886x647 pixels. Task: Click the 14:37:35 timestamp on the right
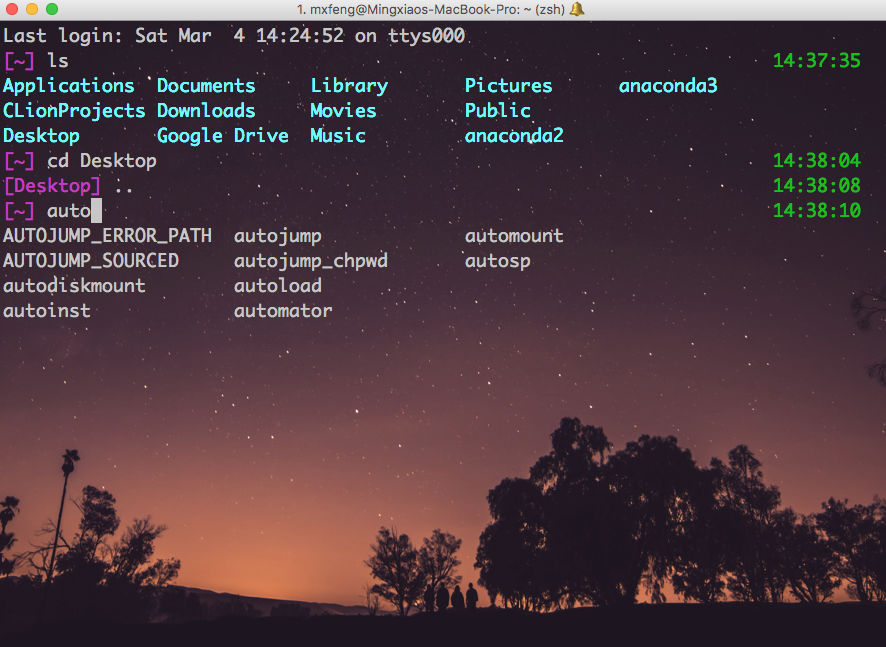pyautogui.click(x=816, y=61)
